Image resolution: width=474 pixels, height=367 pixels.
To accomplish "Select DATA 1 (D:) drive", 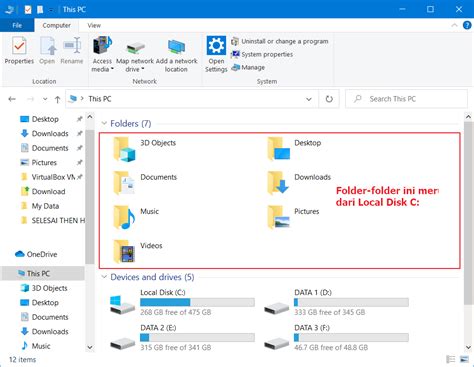I will pyautogui.click(x=336, y=302).
